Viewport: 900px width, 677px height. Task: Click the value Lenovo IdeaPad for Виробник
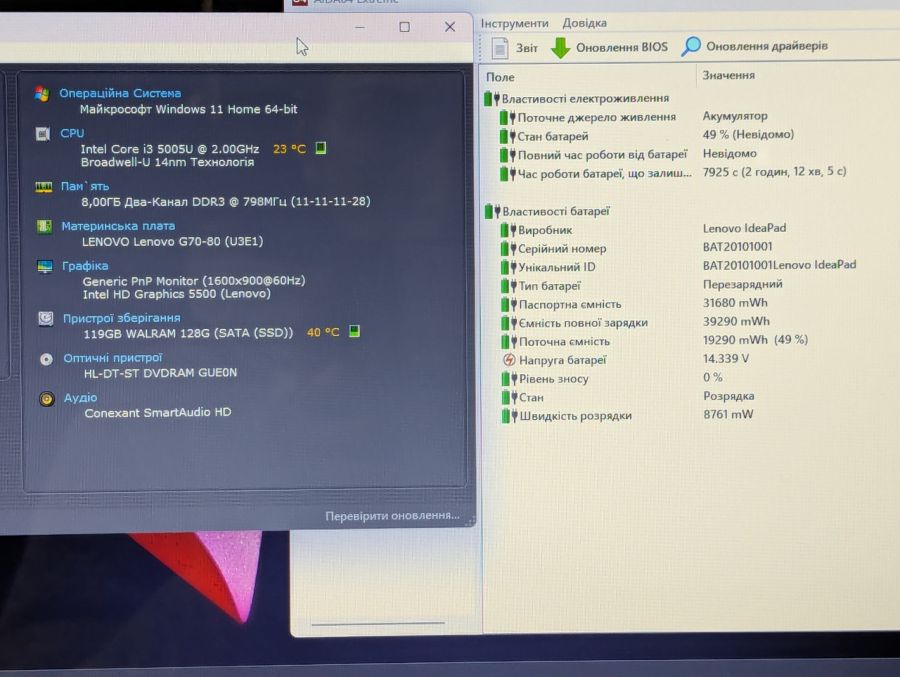click(744, 228)
